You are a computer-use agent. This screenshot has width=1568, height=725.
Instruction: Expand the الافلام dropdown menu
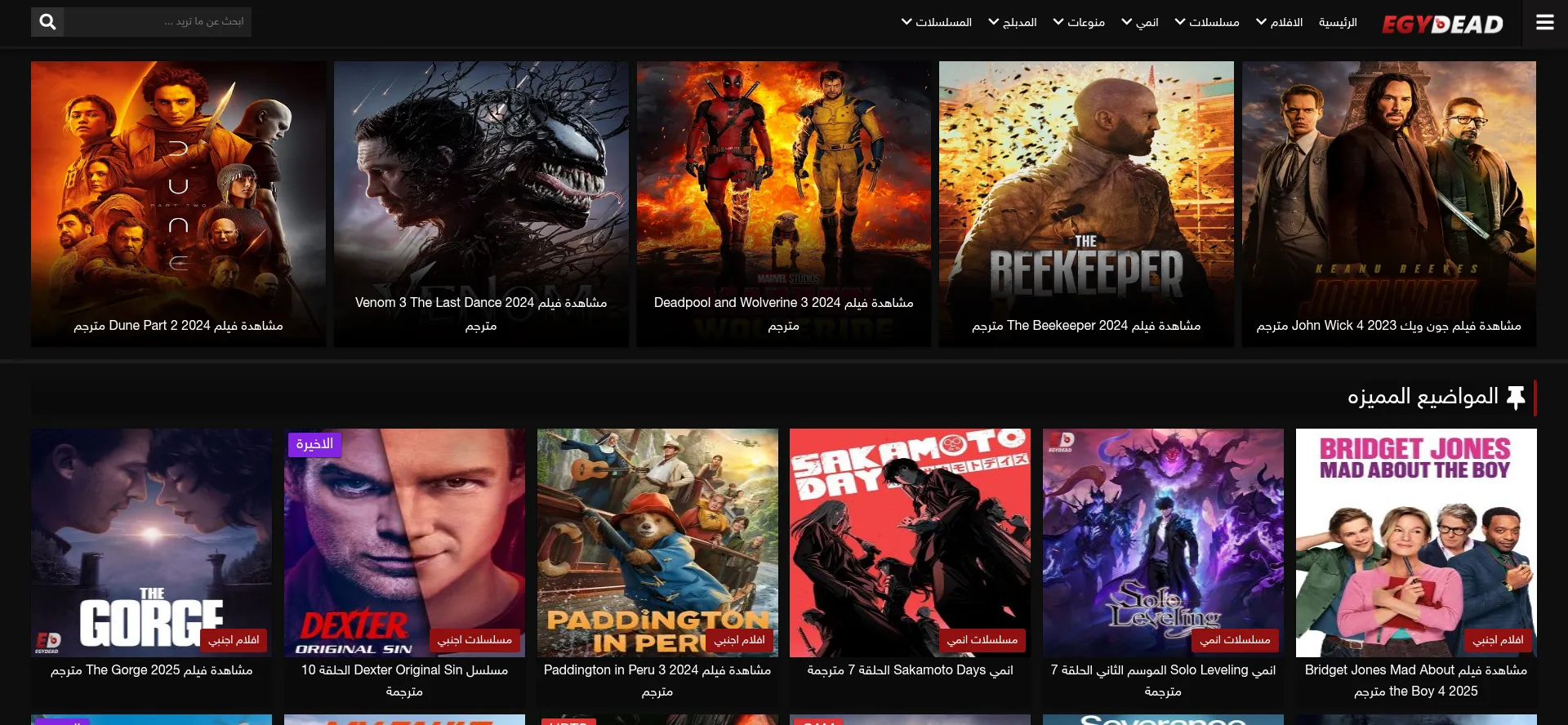pos(1279,22)
